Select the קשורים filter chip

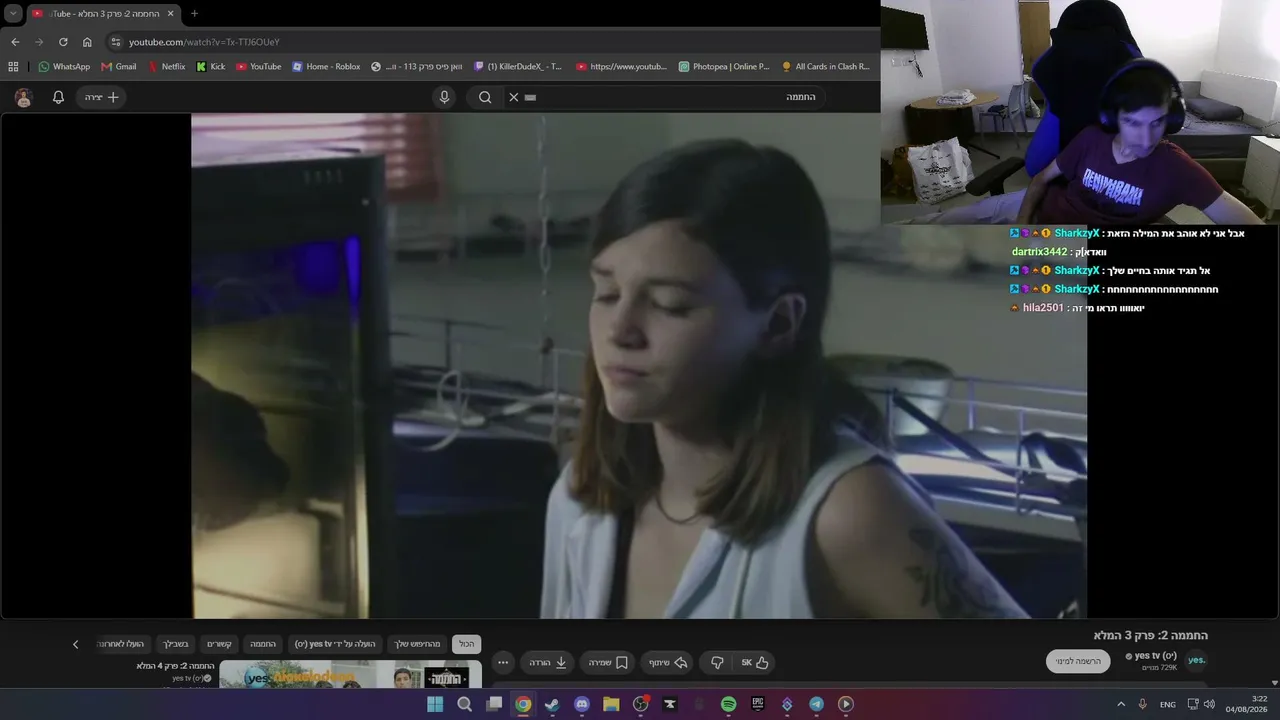point(219,644)
